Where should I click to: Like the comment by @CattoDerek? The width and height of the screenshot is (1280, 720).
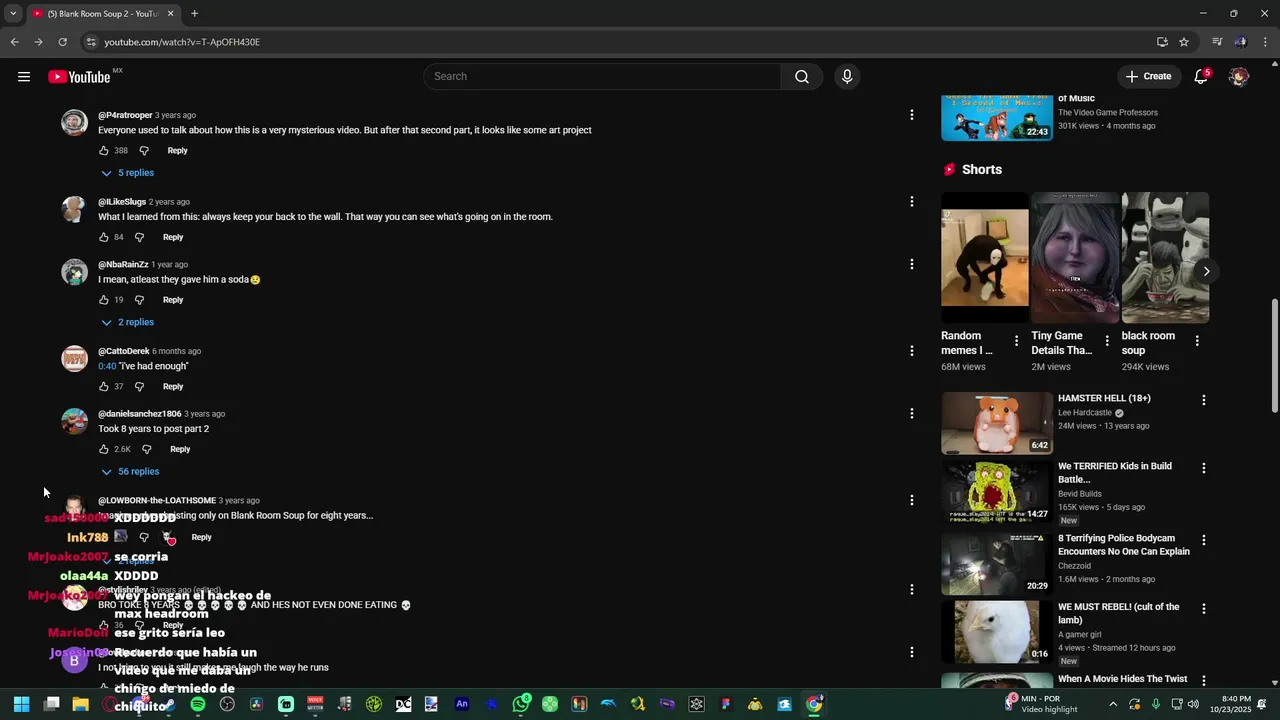point(103,387)
